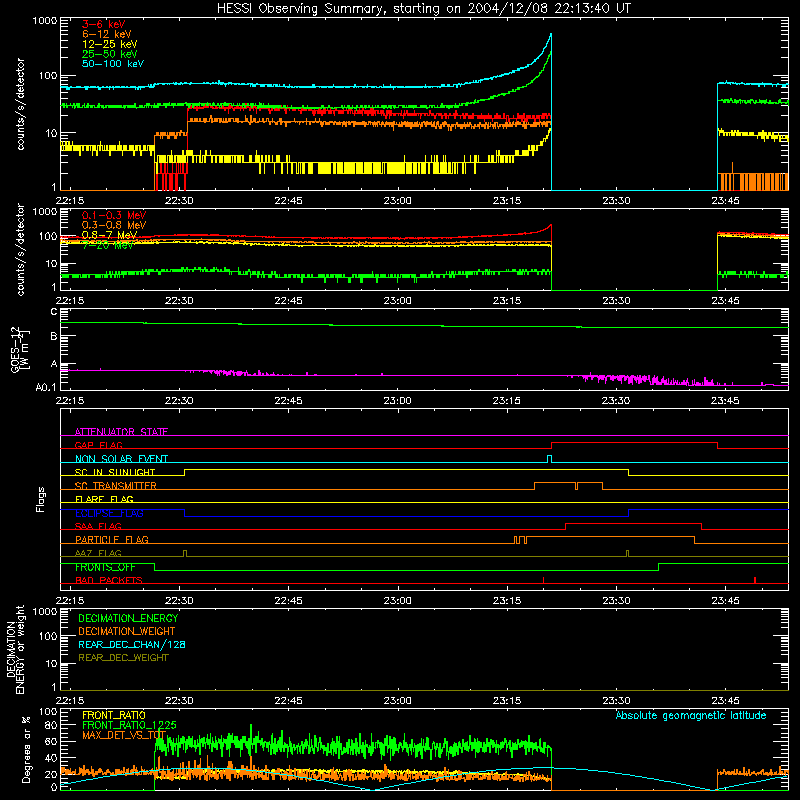This screenshot has width=800, height=800.
Task: Click counts/s/detector axis title of top panel
Action: (20, 104)
